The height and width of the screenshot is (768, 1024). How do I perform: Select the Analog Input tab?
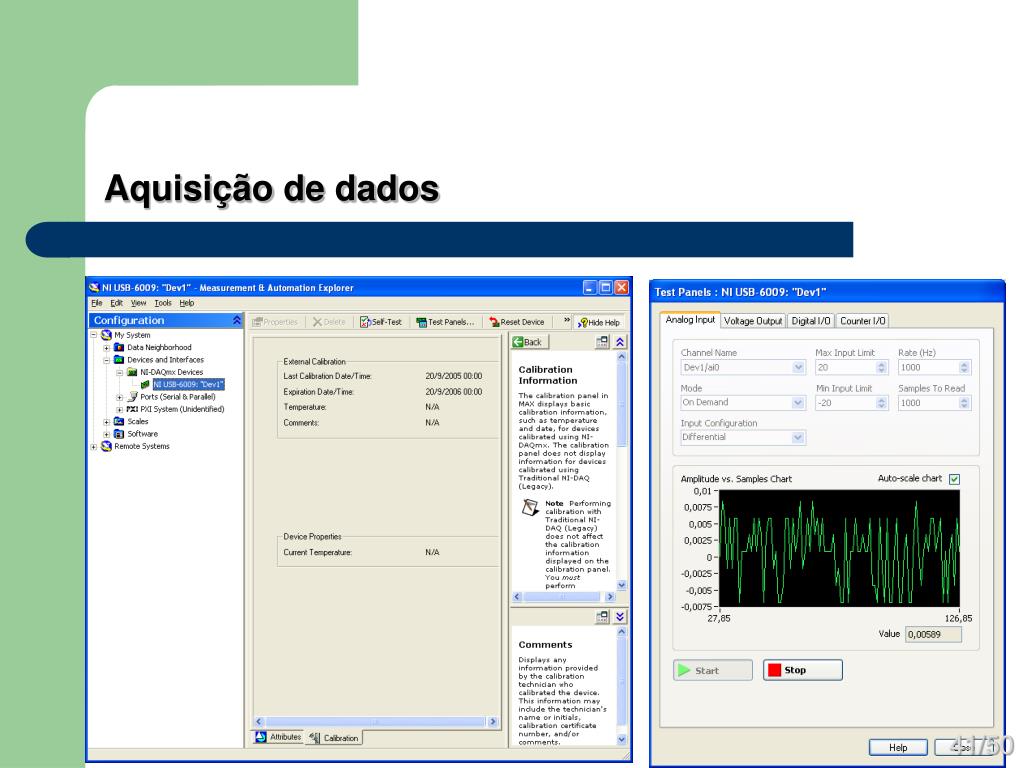pyautogui.click(x=690, y=319)
